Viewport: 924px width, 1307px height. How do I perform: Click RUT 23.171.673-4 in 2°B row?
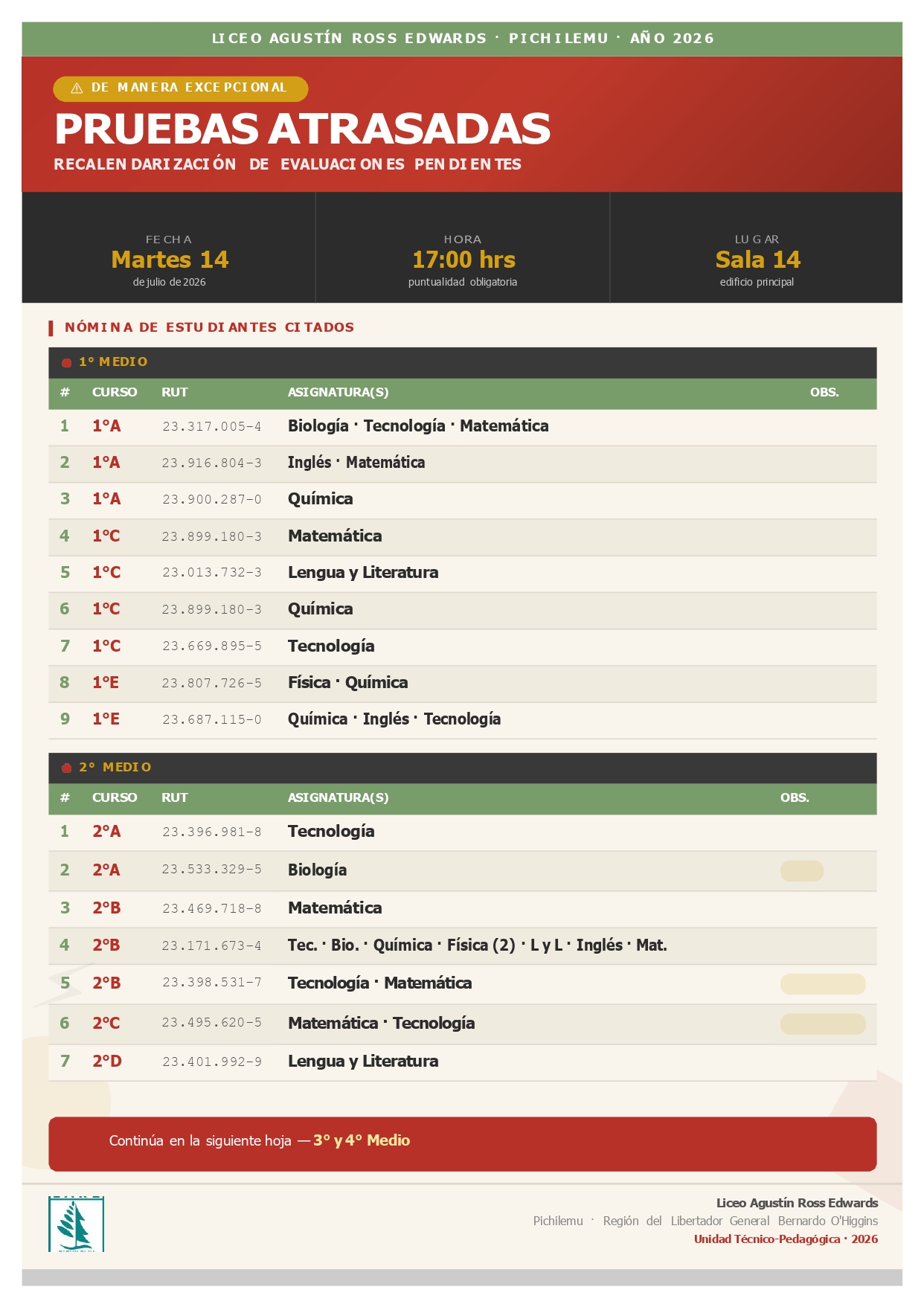(x=212, y=946)
